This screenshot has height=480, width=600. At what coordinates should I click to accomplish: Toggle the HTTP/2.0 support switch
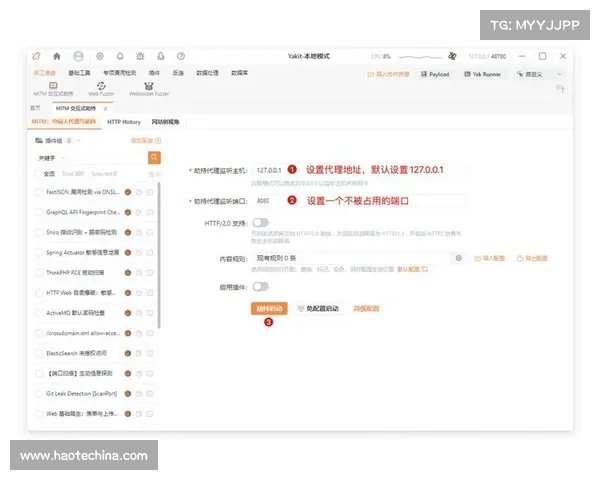pyautogui.click(x=261, y=222)
